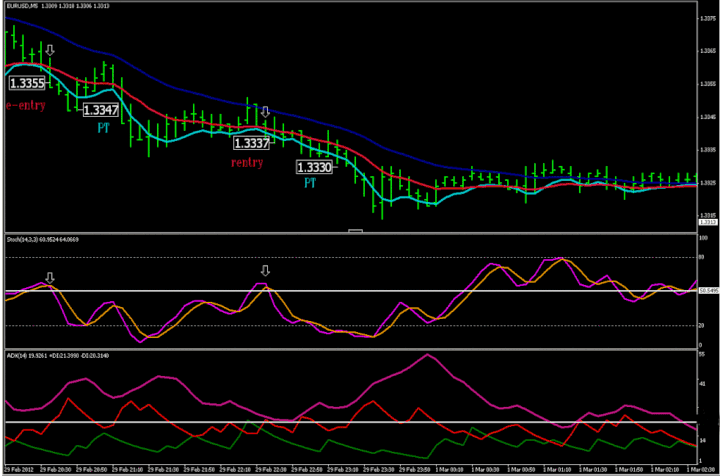Click the 29 Feb 22:50 time label
Screen dimensions: 720x476
point(306,470)
